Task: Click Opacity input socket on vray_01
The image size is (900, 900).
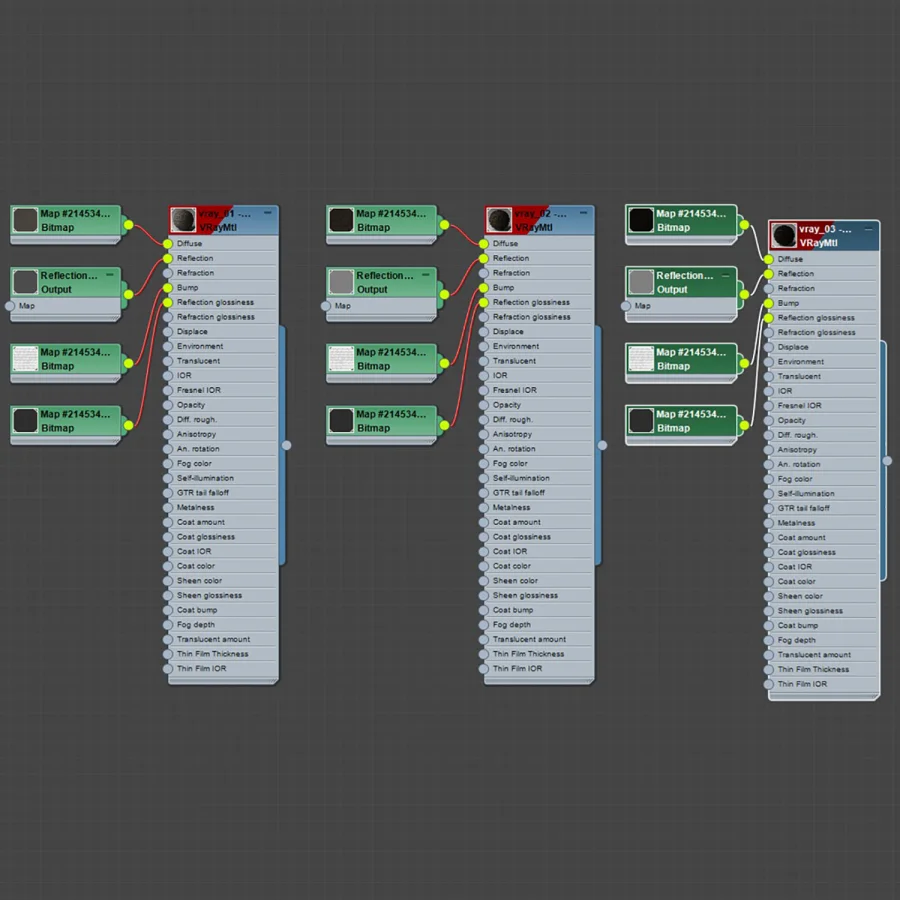Action: (x=168, y=405)
